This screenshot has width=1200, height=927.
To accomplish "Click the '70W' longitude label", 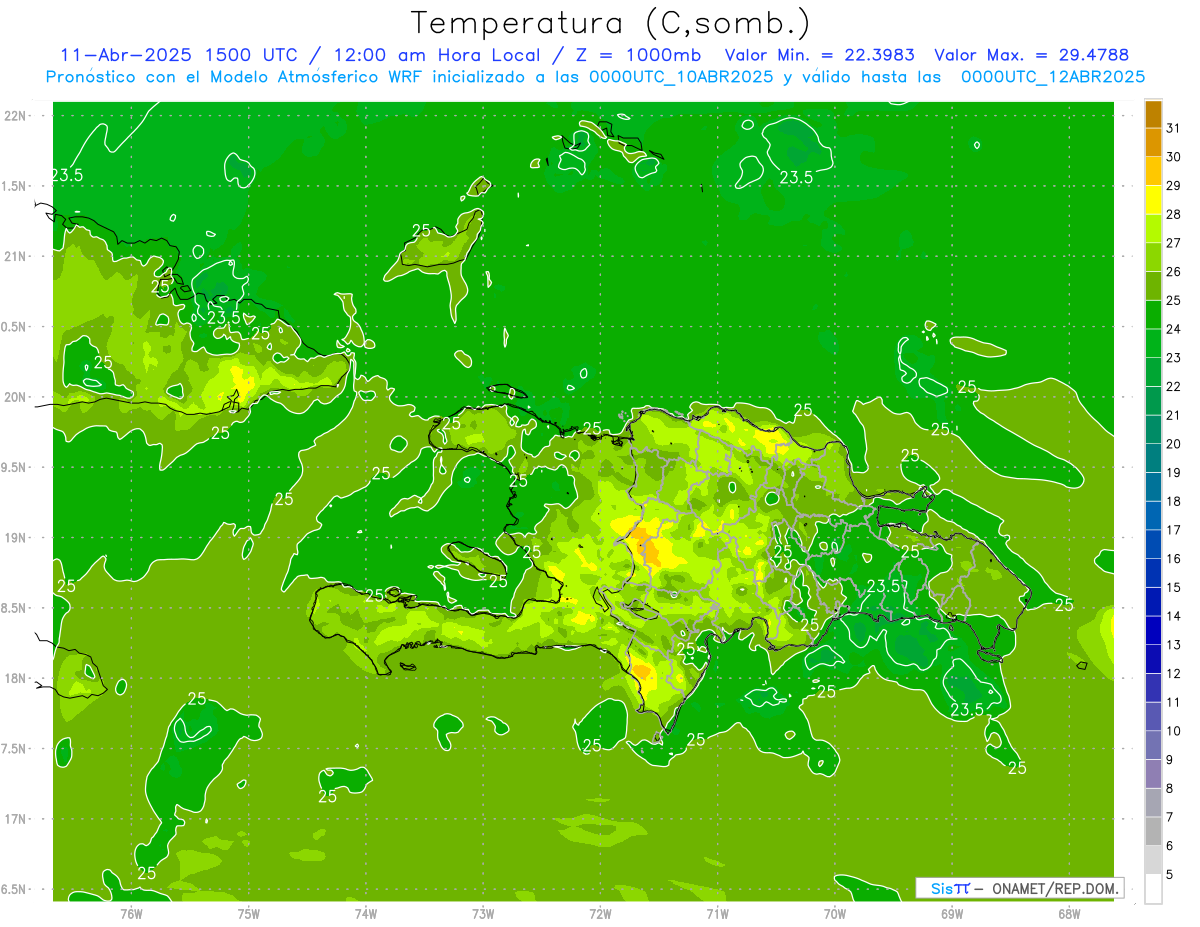I will [835, 913].
